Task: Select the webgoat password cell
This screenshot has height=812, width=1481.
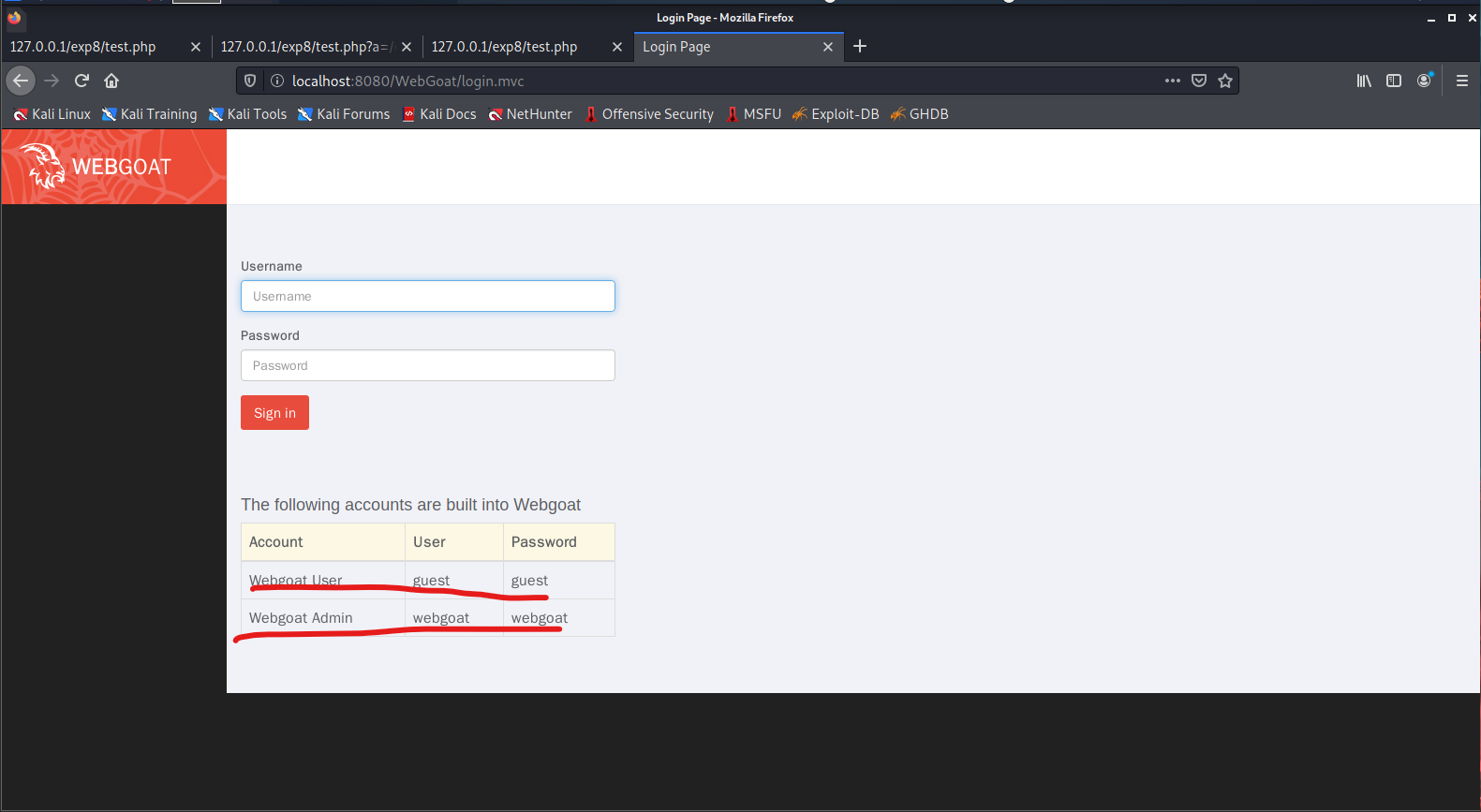Action: click(x=559, y=618)
